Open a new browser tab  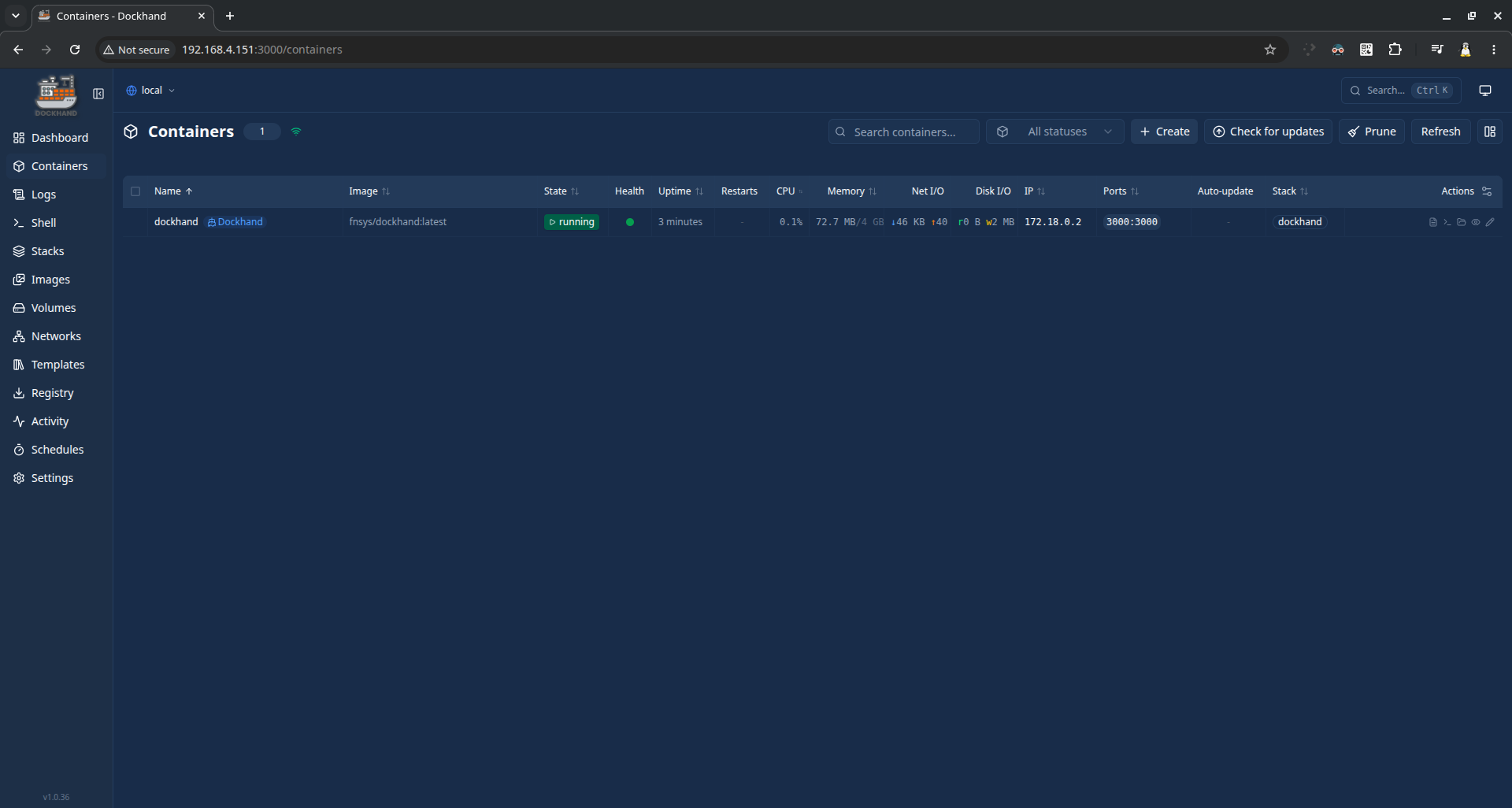[230, 16]
